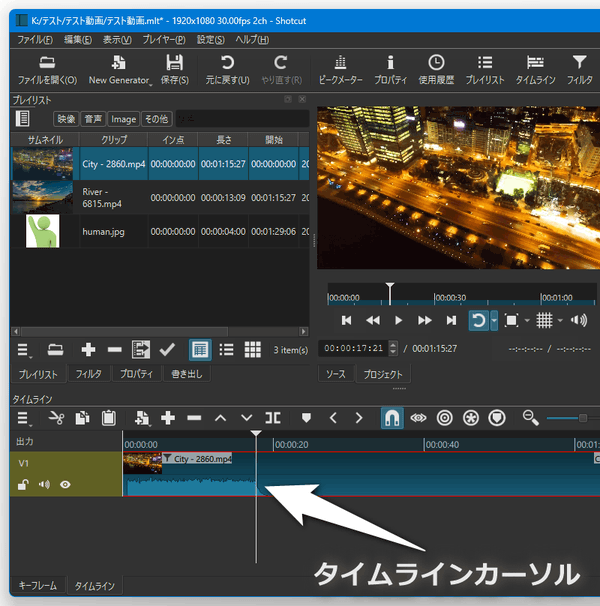This screenshot has width=600, height=606.
Task: Expand the loop options dropdown arrow
Action: pyautogui.click(x=494, y=320)
